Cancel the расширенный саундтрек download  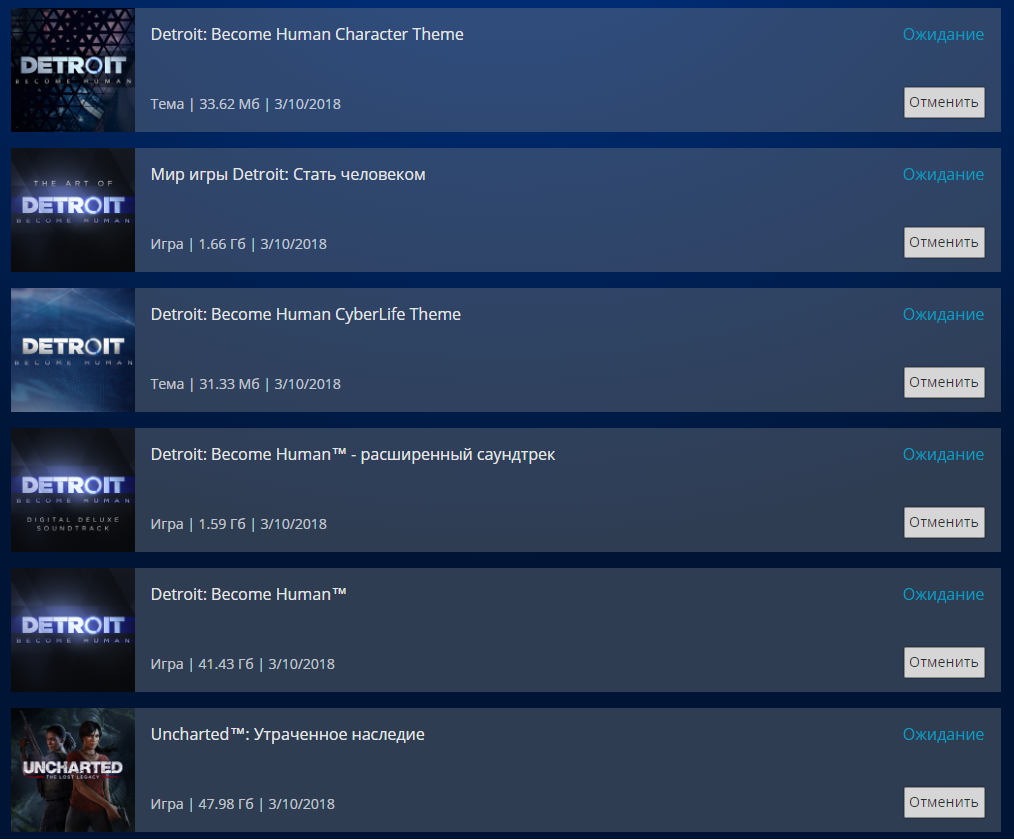click(944, 522)
